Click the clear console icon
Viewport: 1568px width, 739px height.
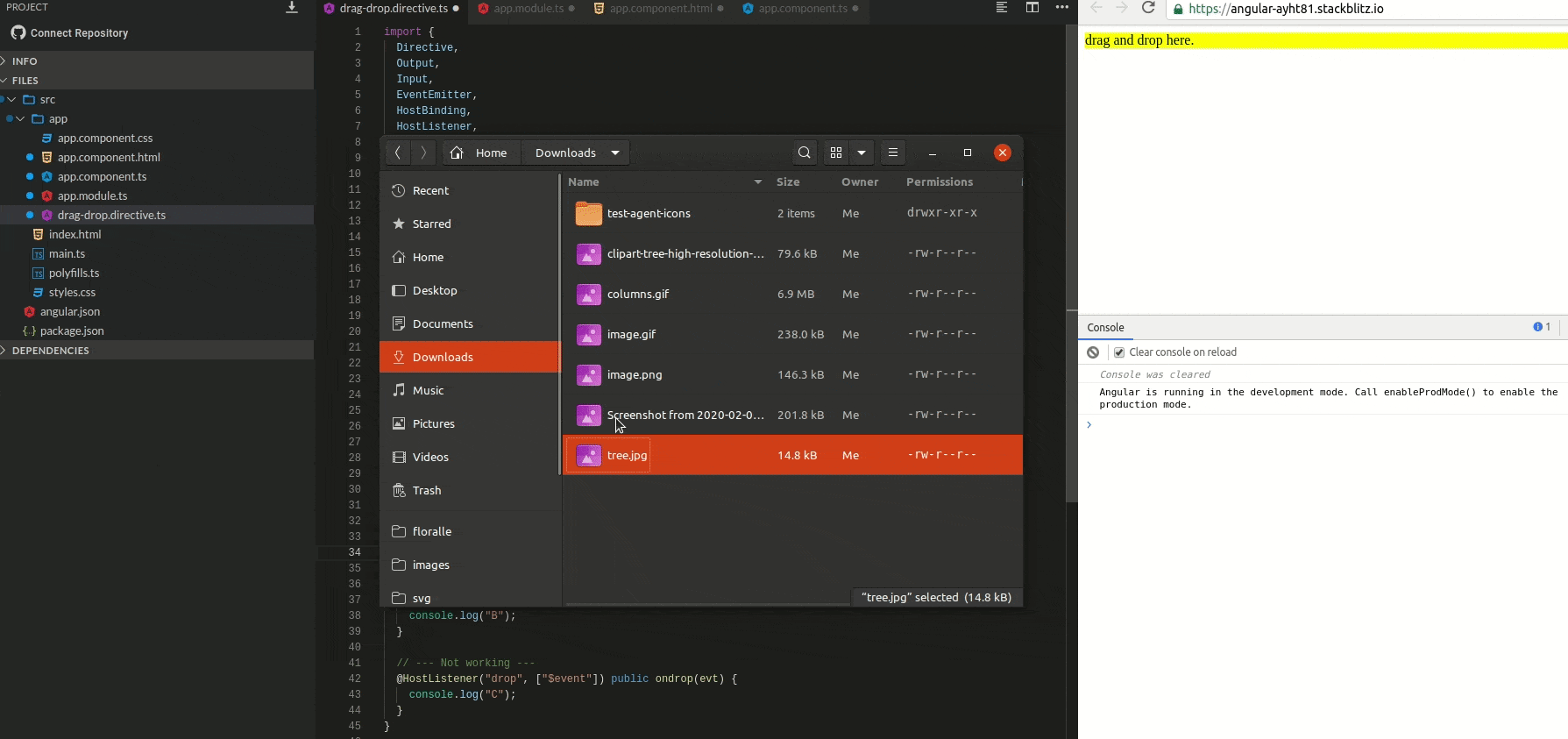tap(1093, 352)
